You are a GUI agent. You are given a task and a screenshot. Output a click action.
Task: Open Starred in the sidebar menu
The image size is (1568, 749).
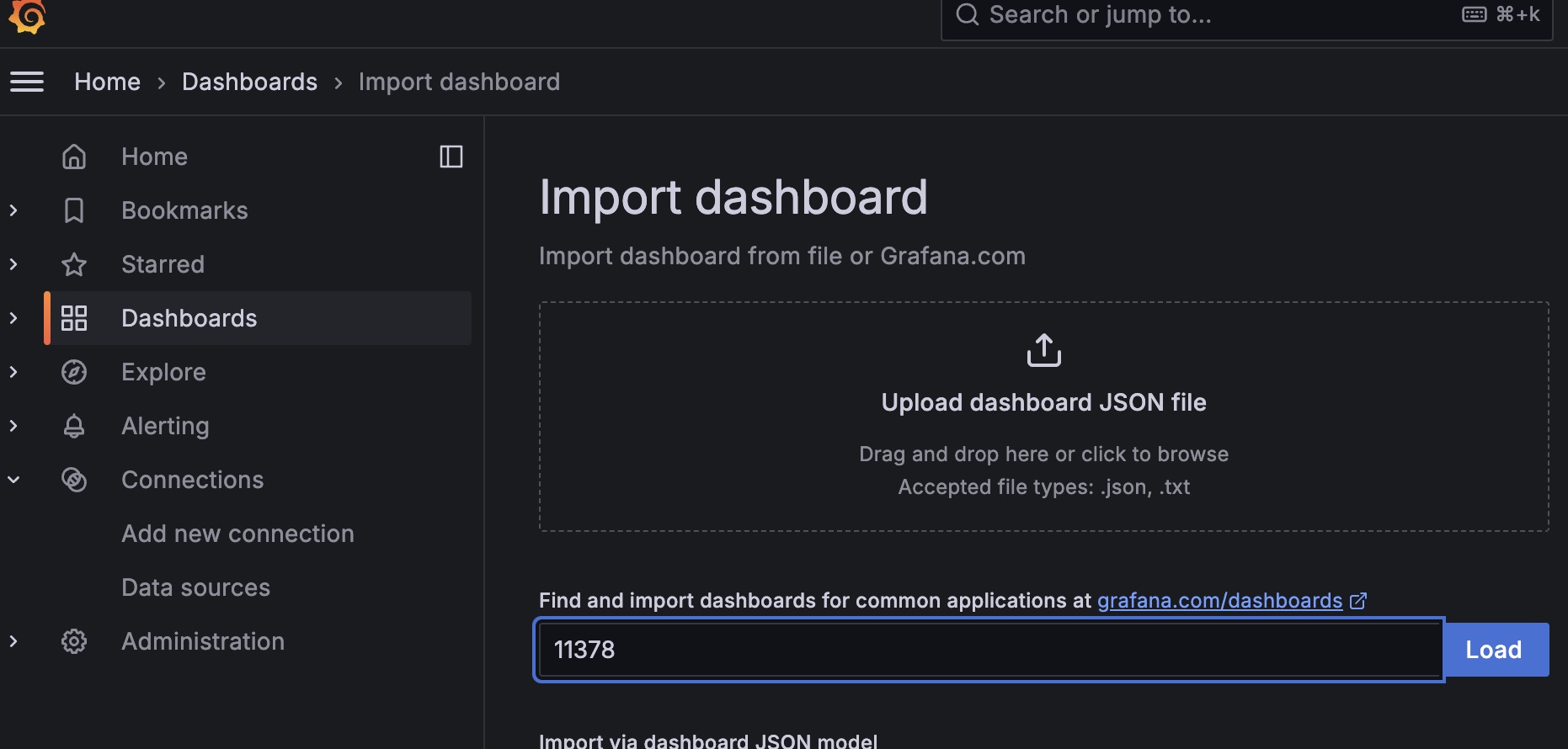163,264
